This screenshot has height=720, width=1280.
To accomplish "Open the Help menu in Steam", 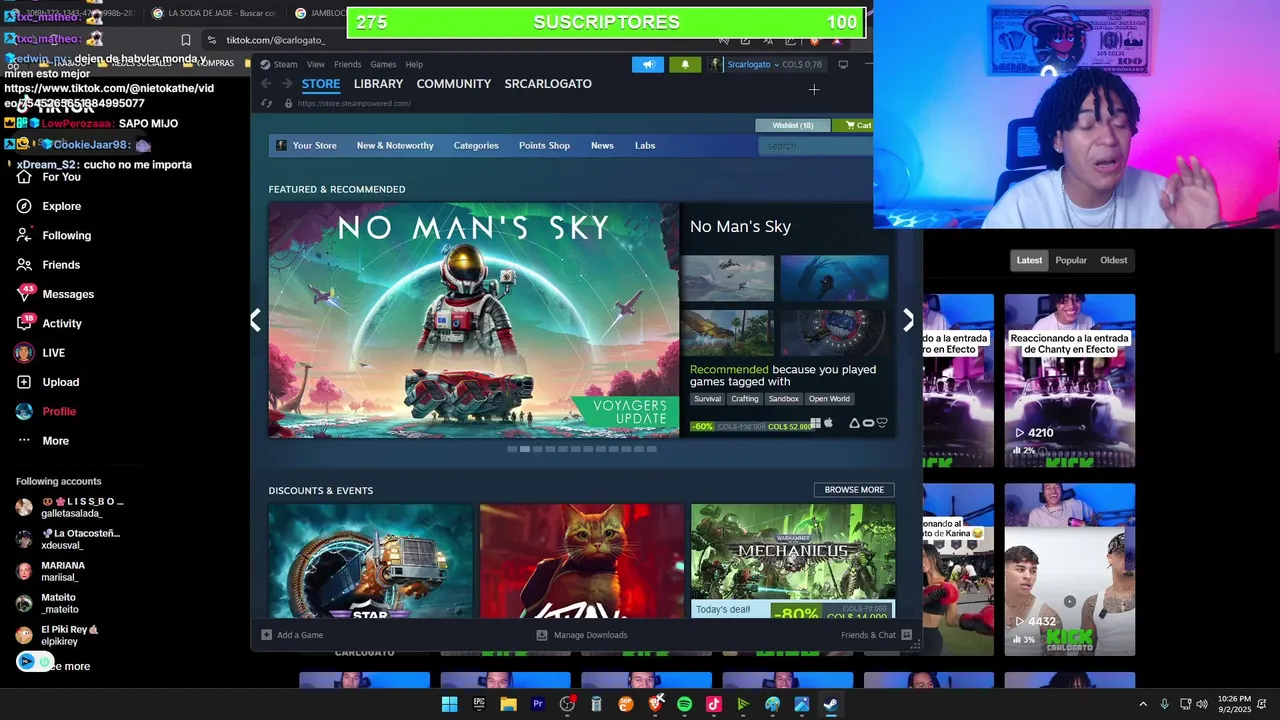I will pyautogui.click(x=414, y=64).
